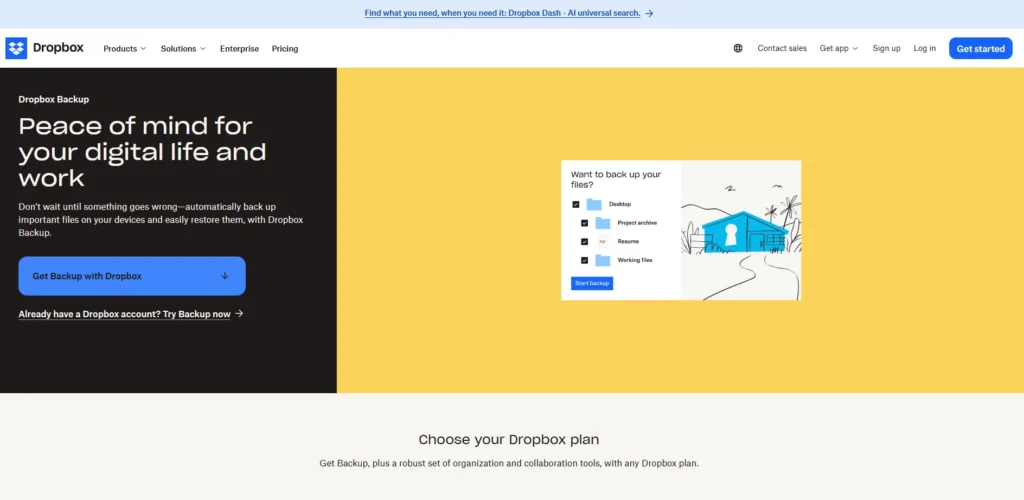Open the Pricing page
This screenshot has width=1024, height=500.
pos(285,49)
